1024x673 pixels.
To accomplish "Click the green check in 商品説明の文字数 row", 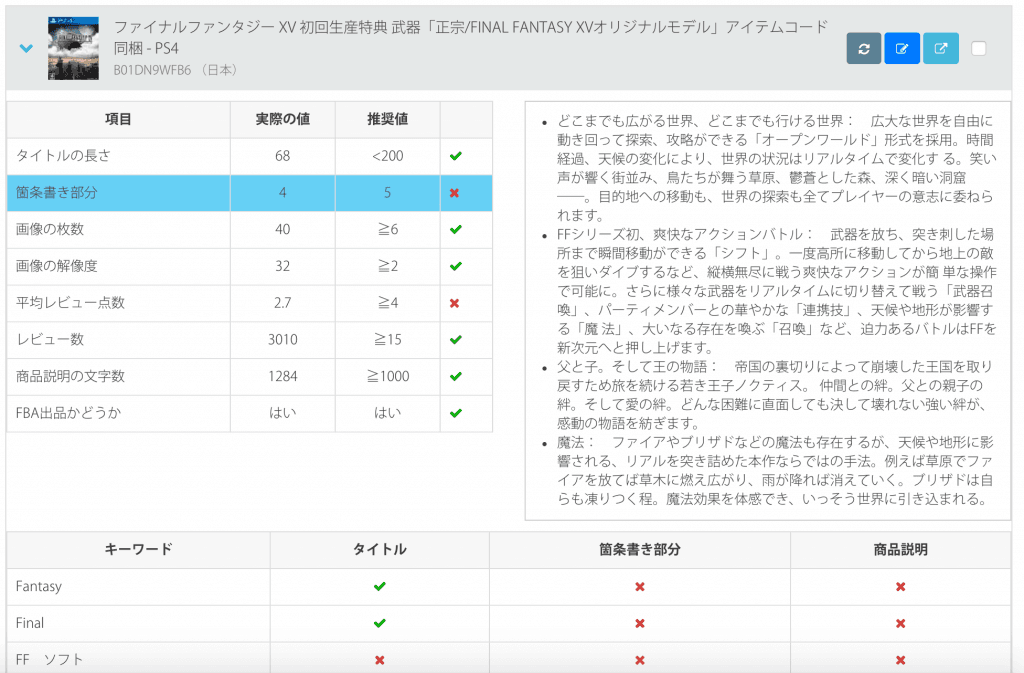I will coord(456,376).
